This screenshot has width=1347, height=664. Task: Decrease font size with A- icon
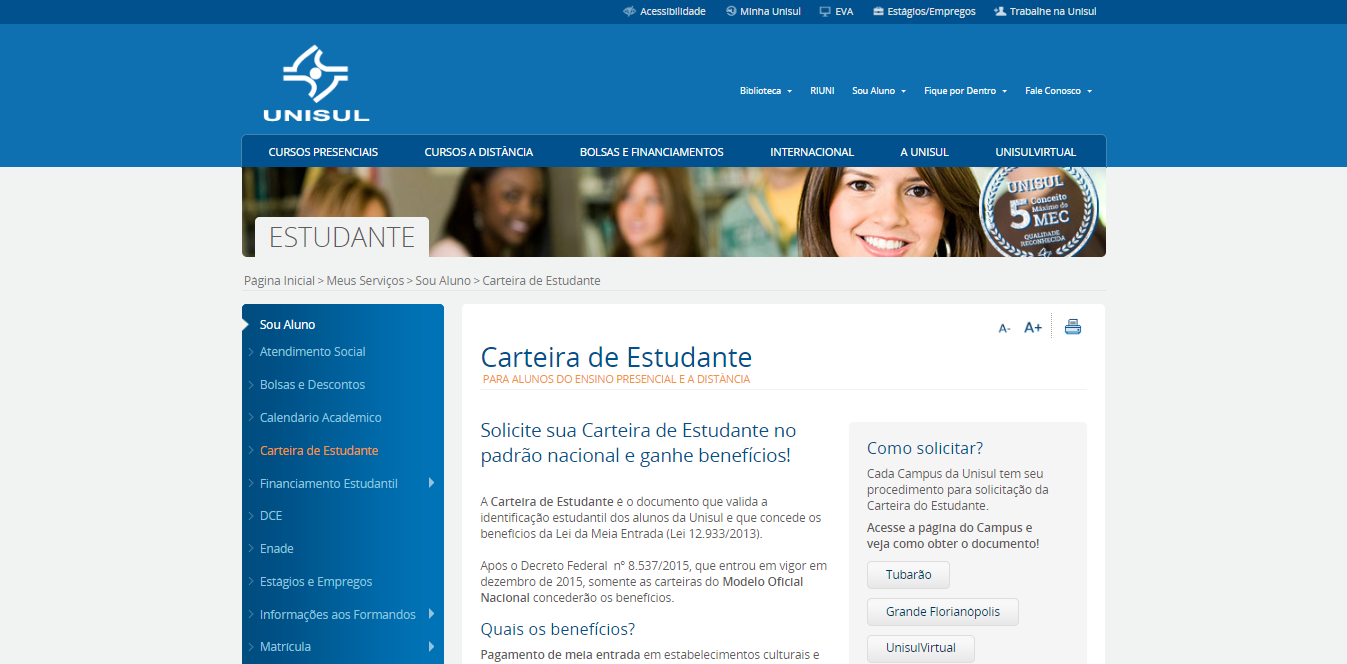coord(1004,328)
